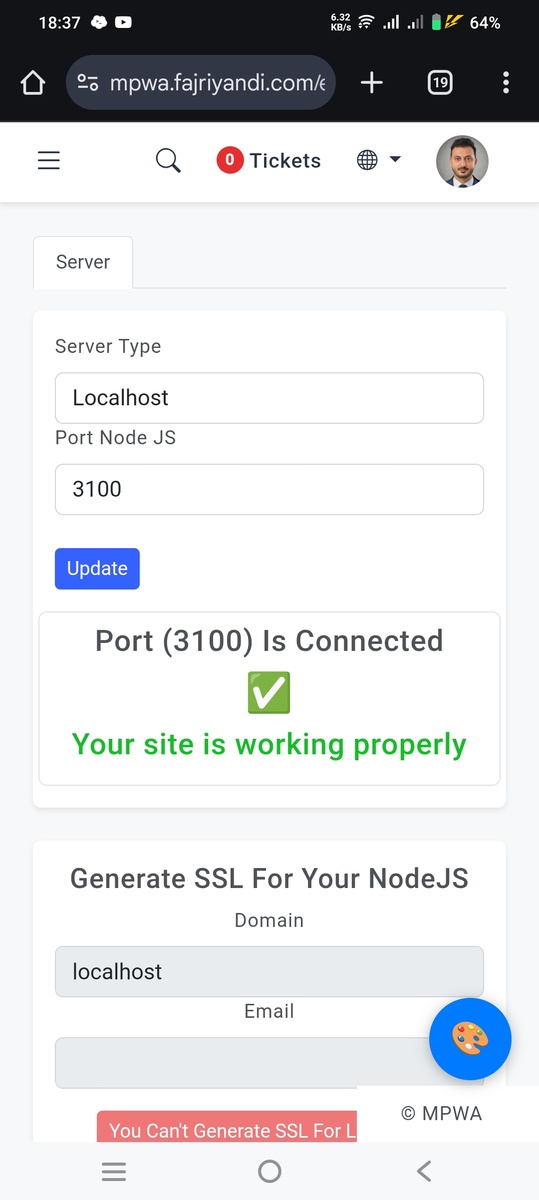539x1200 pixels.
Task: Click the address bar URL text
Action: tap(218, 83)
